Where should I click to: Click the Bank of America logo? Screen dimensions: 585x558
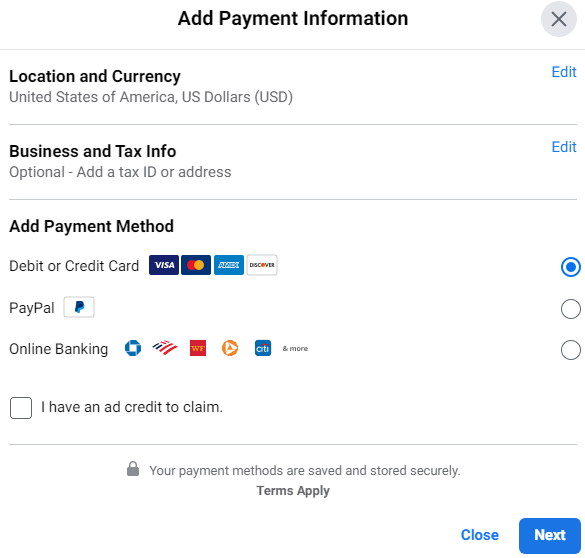click(x=165, y=348)
